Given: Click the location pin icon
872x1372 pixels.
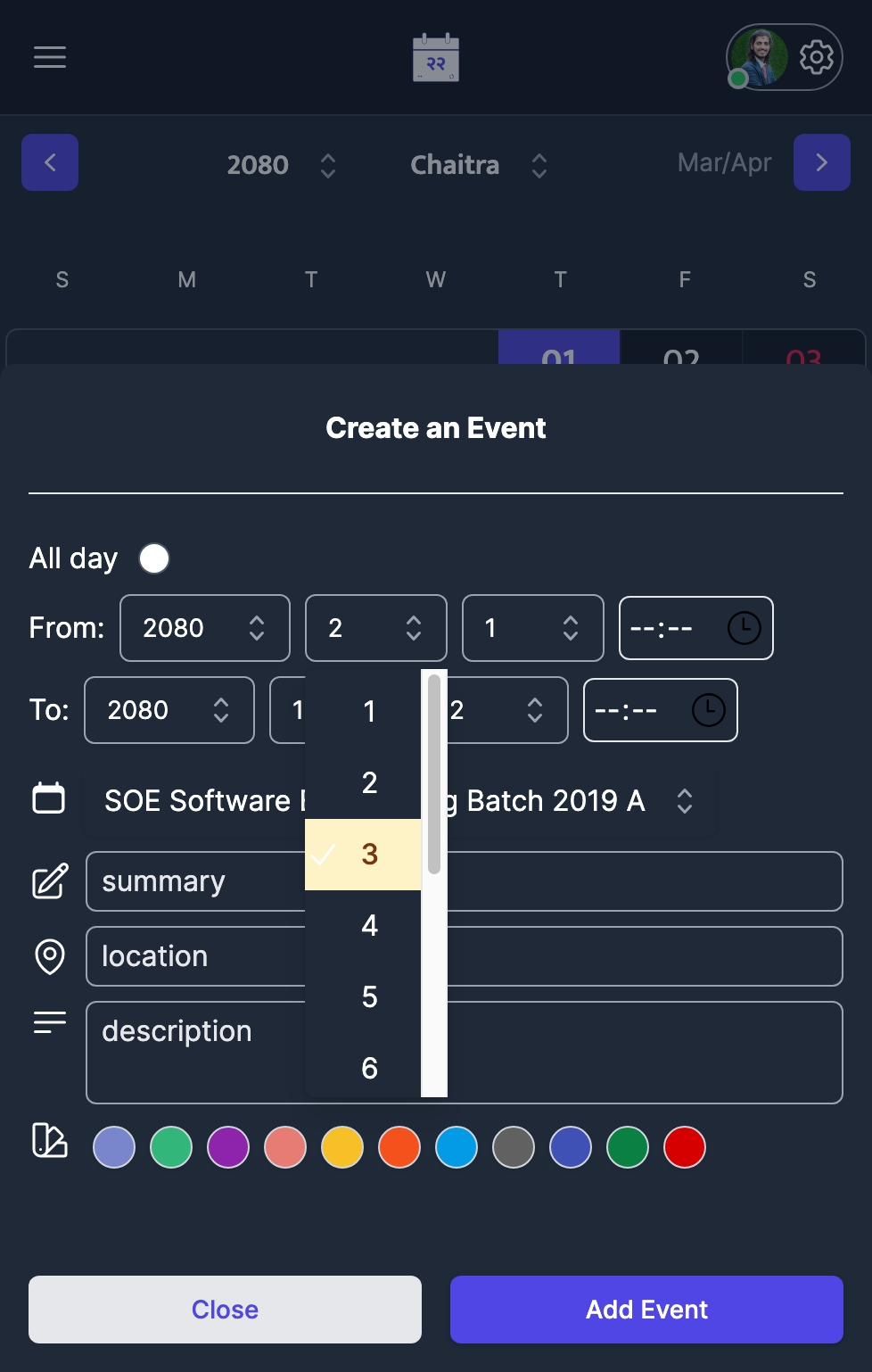Looking at the screenshot, I should pyautogui.click(x=49, y=955).
